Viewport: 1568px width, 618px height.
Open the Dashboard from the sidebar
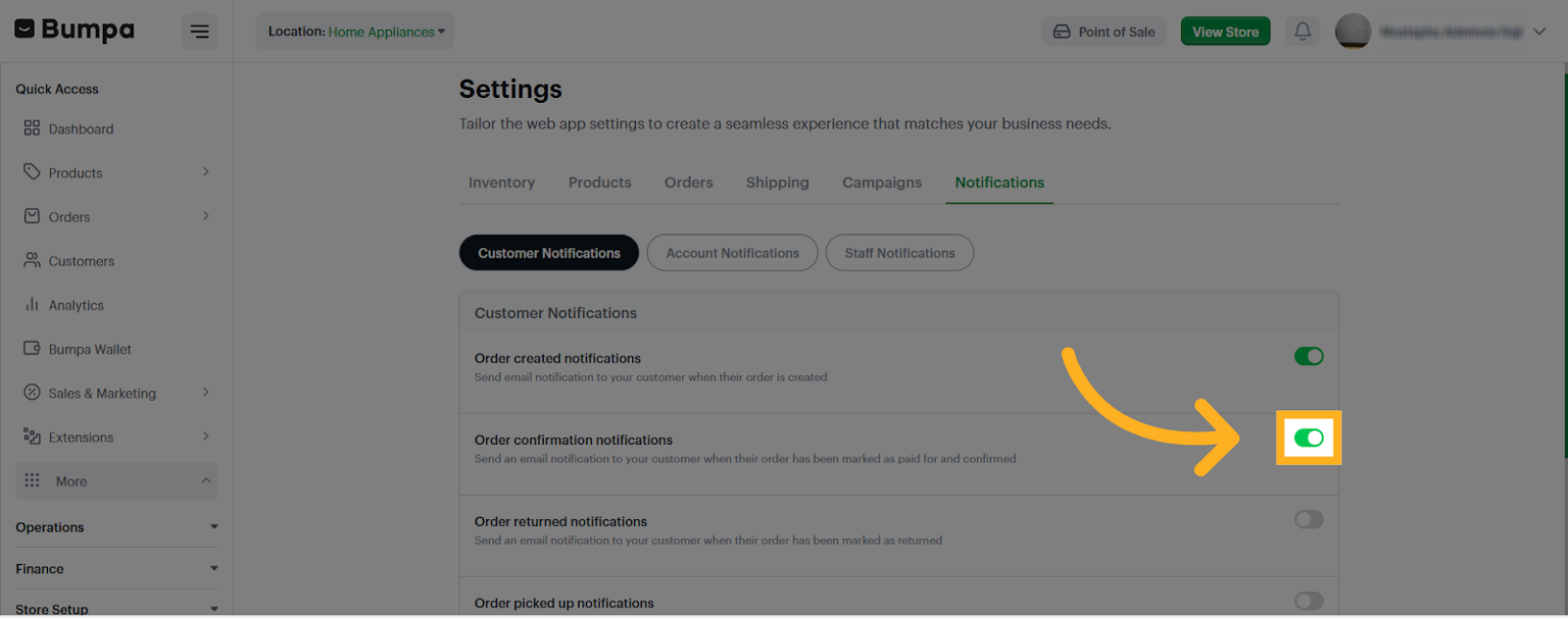[x=81, y=128]
